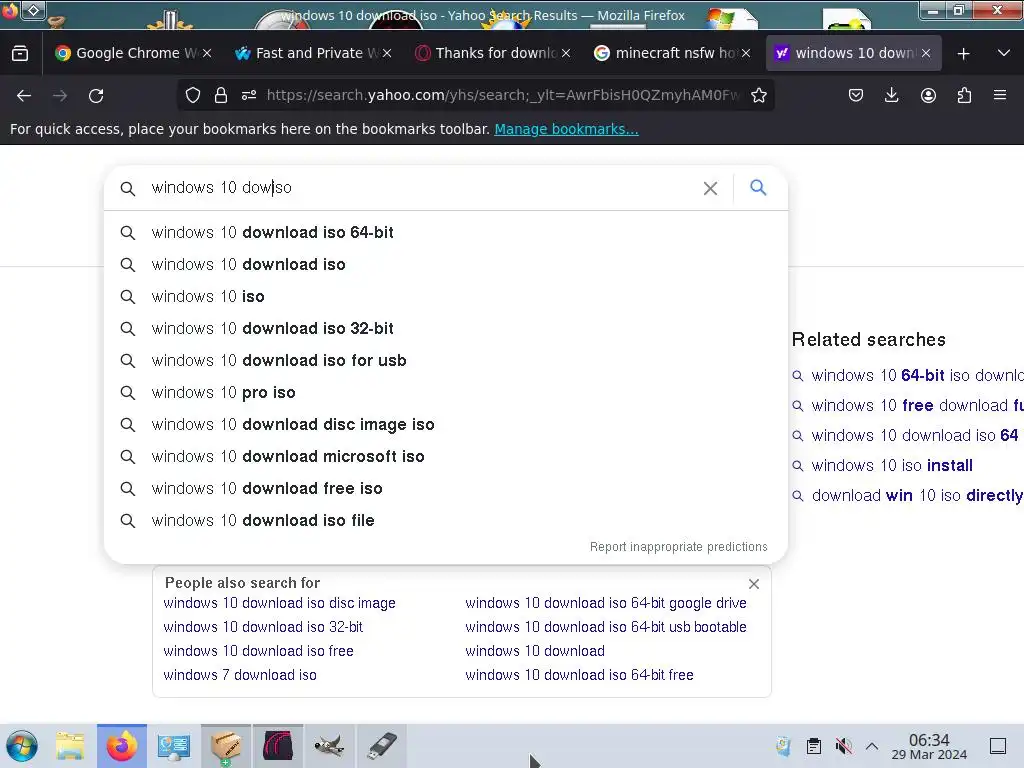Clear the Yahoo search box text
The height and width of the screenshot is (768, 1024).
point(711,188)
